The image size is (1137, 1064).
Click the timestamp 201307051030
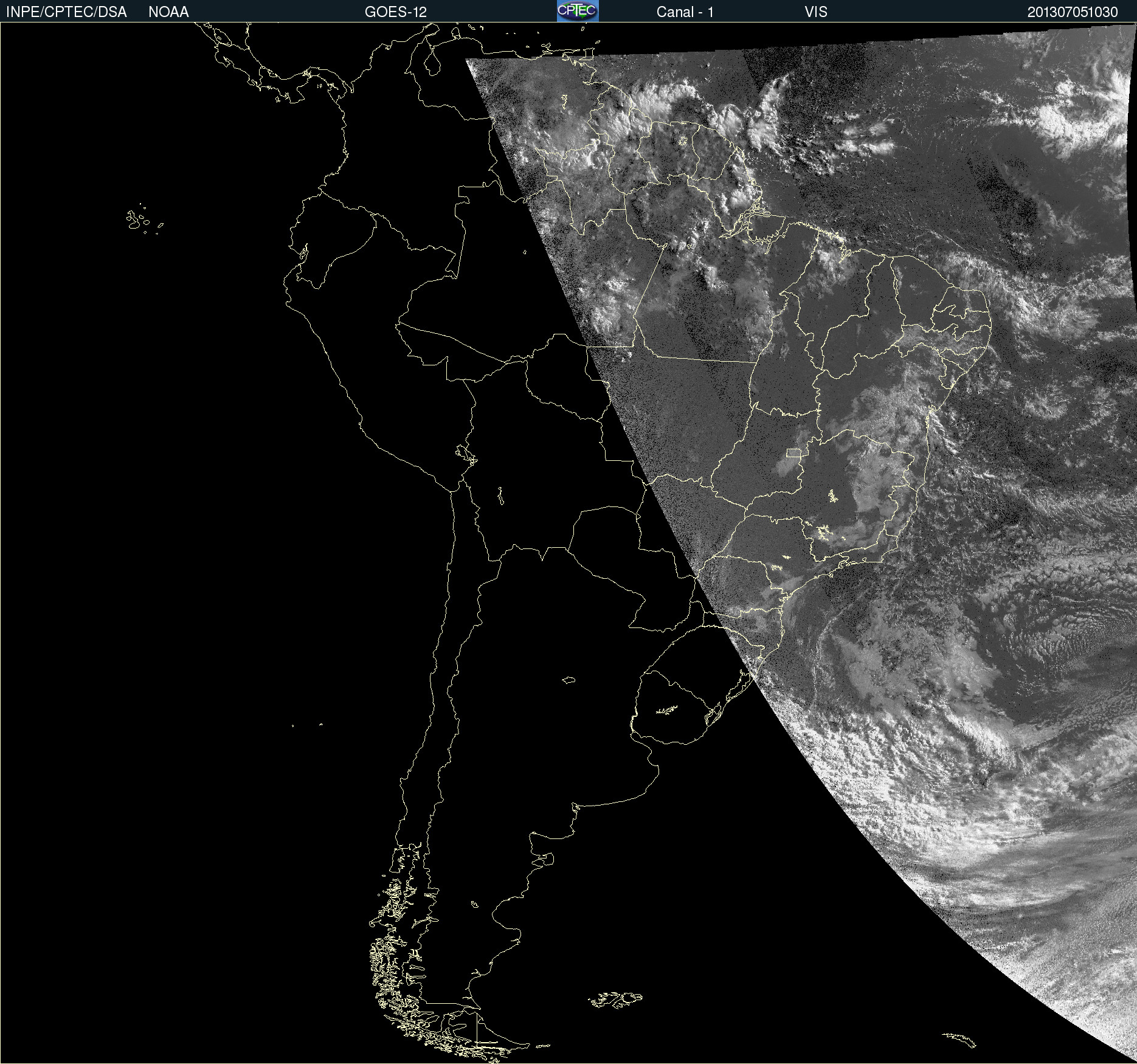coord(1073,12)
